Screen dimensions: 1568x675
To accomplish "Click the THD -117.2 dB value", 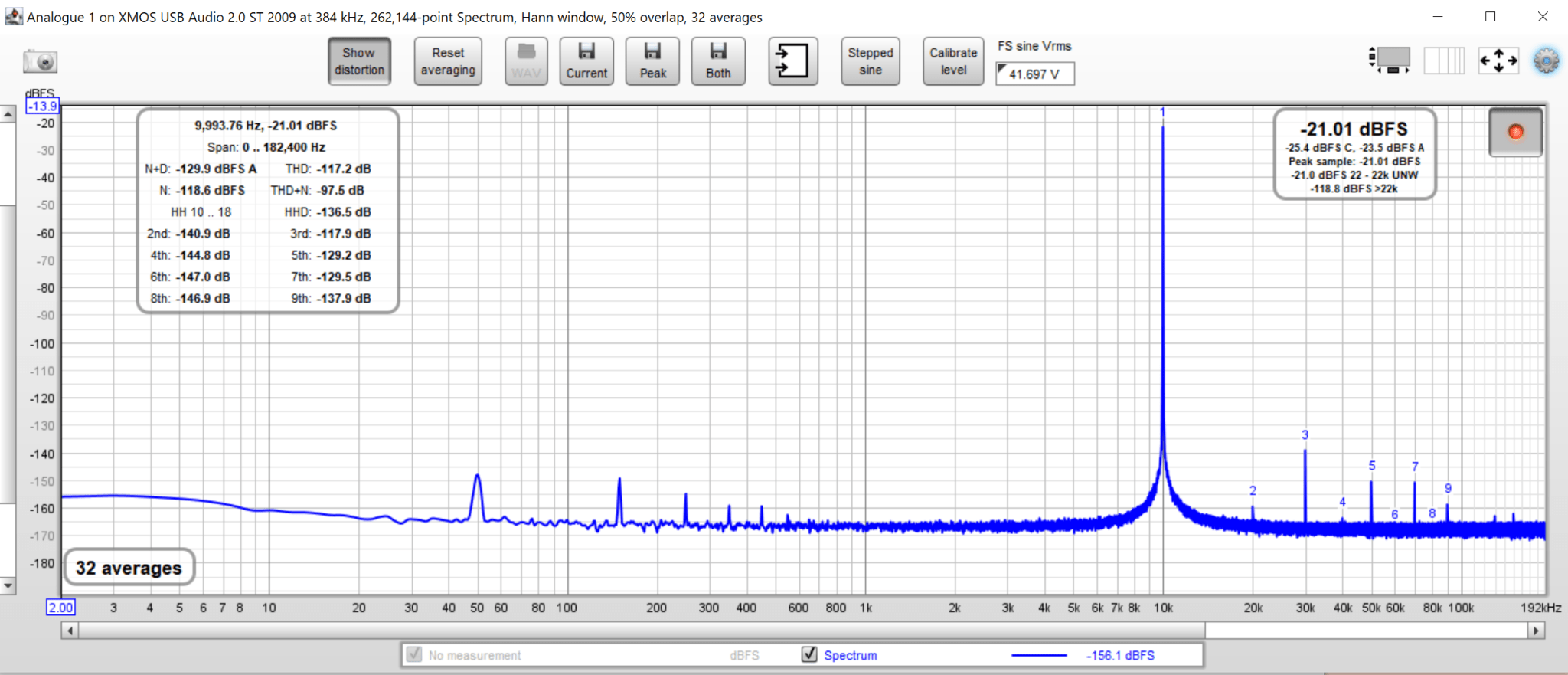I will click(x=343, y=169).
